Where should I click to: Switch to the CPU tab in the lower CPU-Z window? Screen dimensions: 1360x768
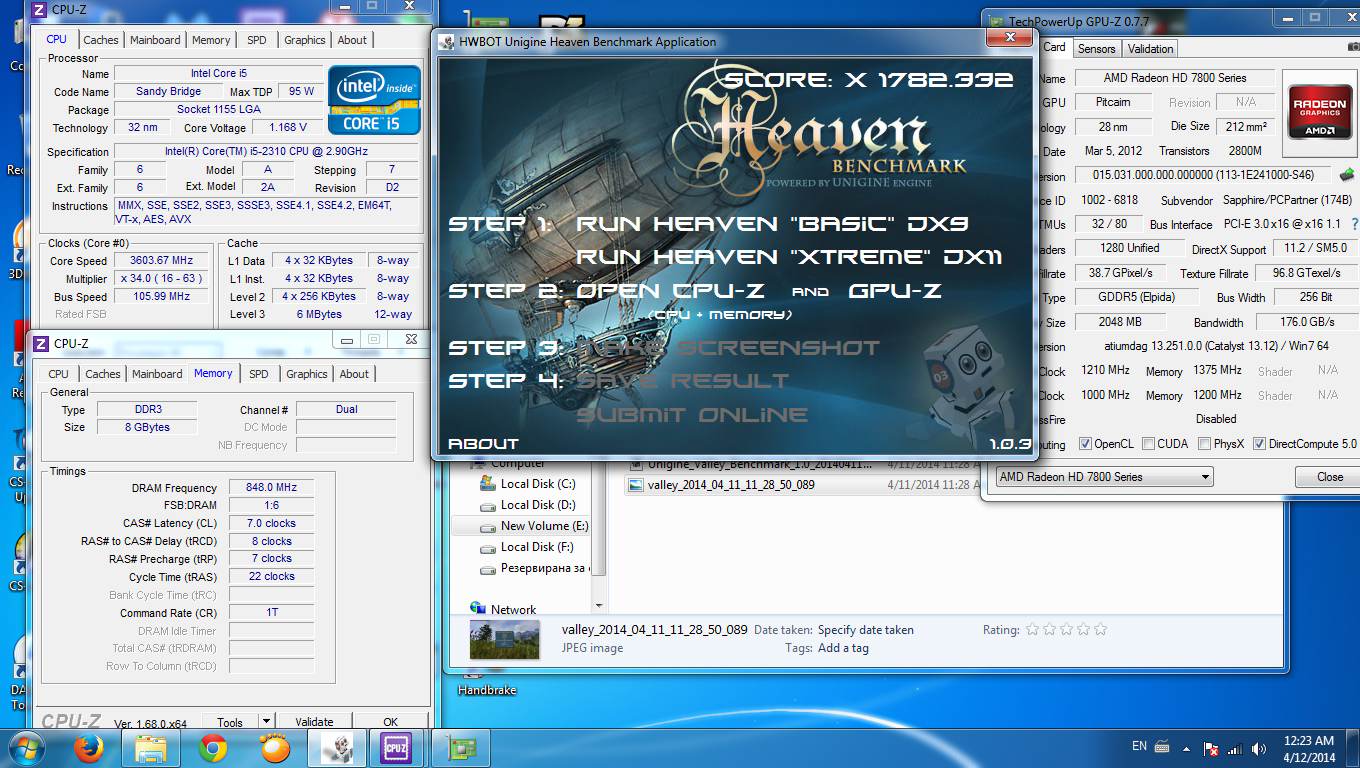59,374
